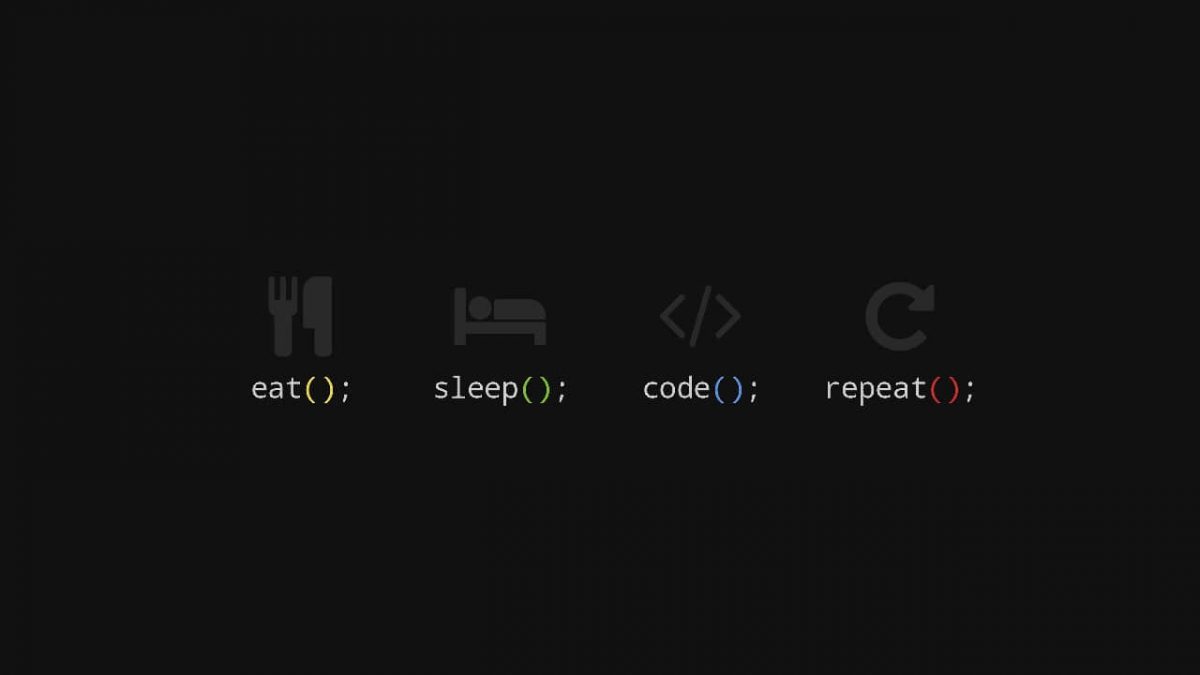Click the circular repeat arrow icon
This screenshot has height=675, width=1200.
pos(900,316)
